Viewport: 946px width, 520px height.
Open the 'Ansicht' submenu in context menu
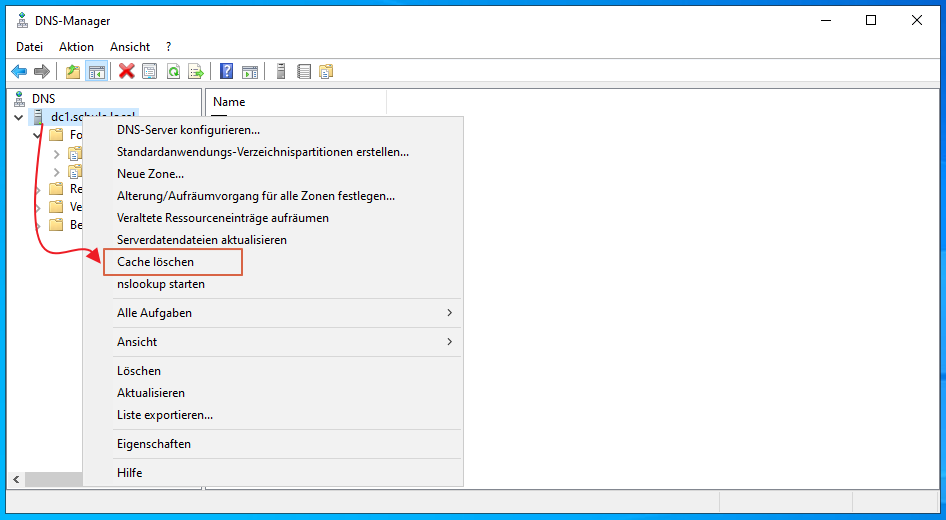pos(273,342)
